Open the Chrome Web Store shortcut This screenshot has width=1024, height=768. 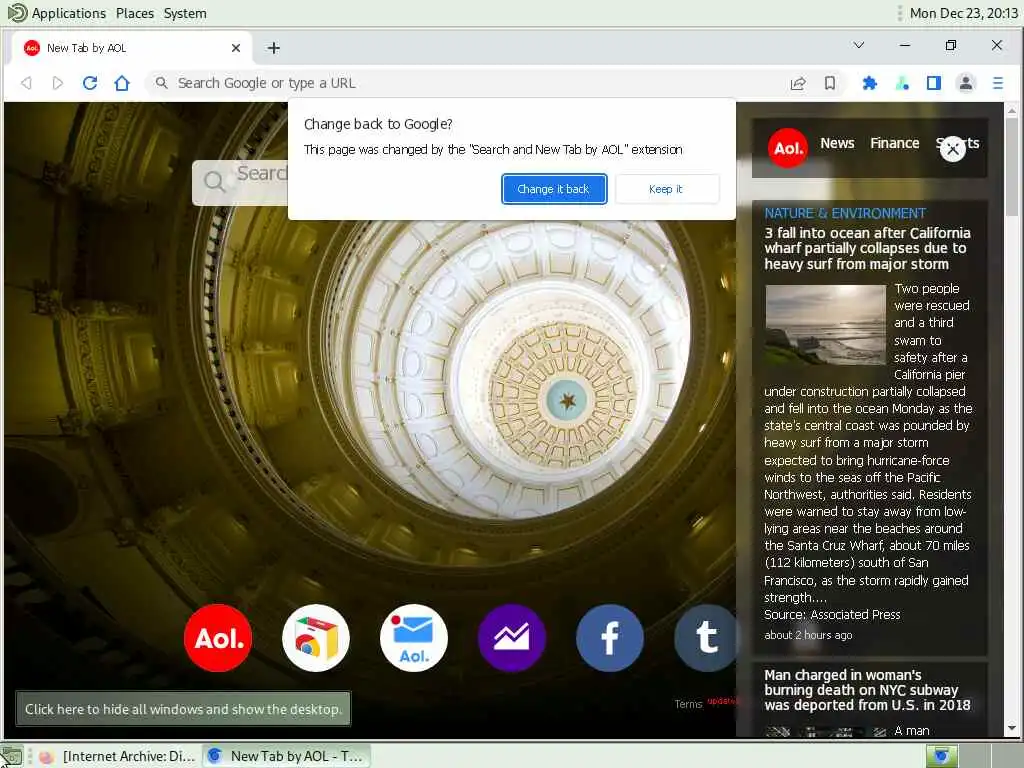316,637
